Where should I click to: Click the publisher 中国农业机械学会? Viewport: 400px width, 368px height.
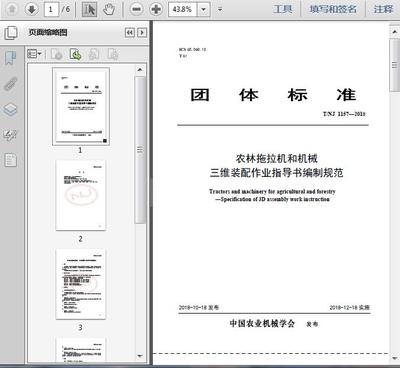click(x=262, y=323)
